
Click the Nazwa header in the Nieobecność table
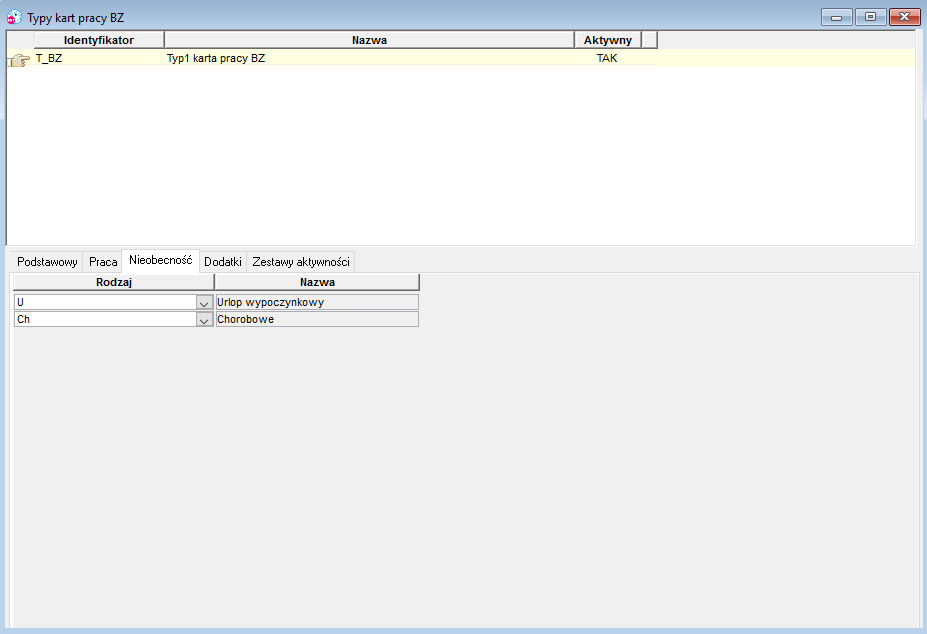(x=317, y=282)
